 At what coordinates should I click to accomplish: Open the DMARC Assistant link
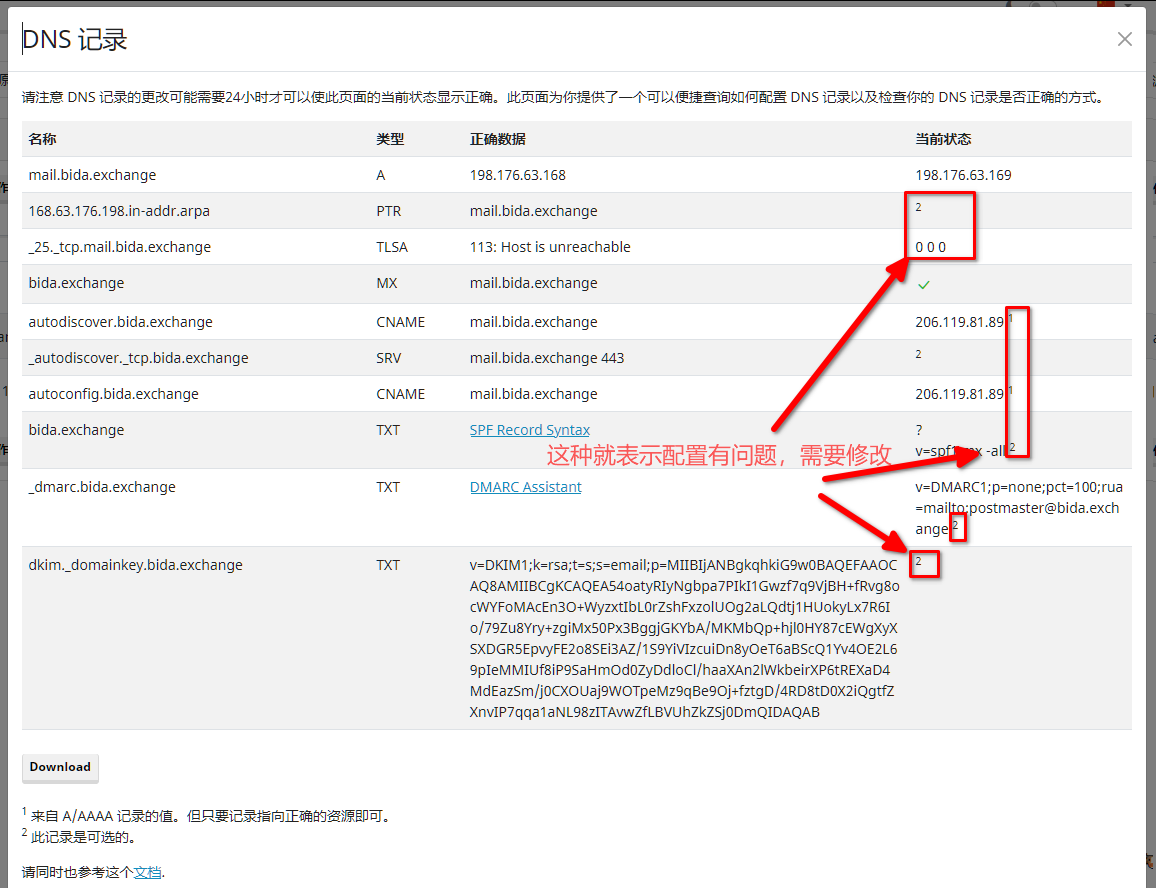click(525, 487)
